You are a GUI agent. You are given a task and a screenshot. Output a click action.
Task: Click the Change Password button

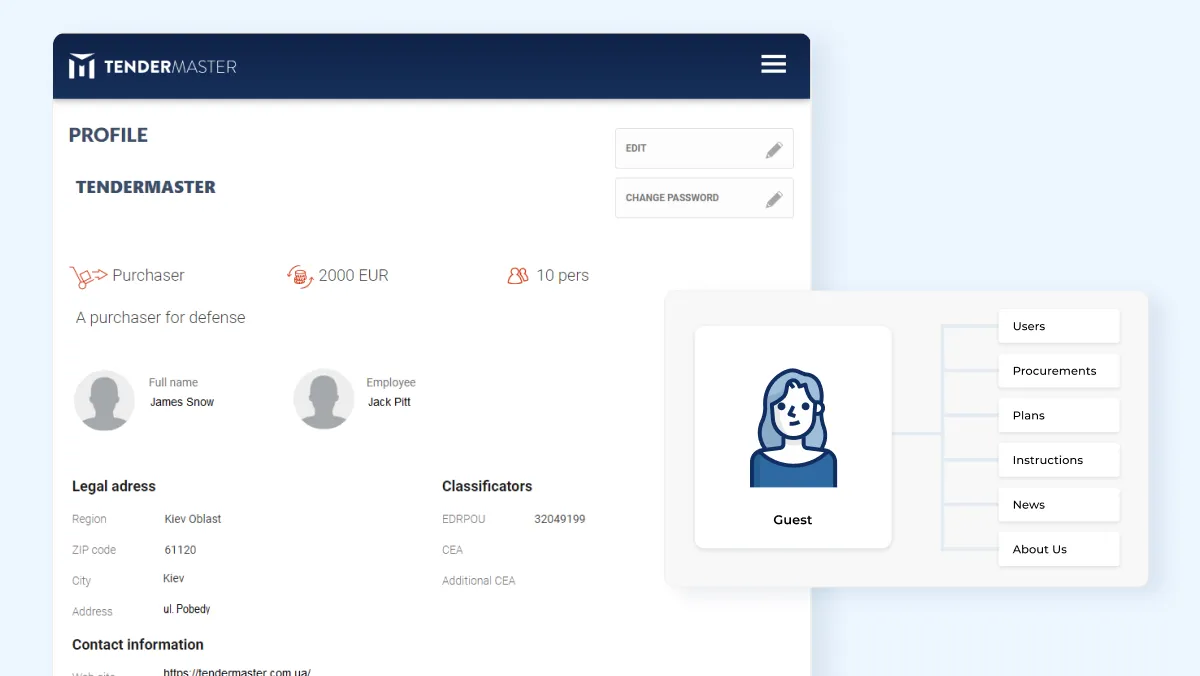[704, 198]
